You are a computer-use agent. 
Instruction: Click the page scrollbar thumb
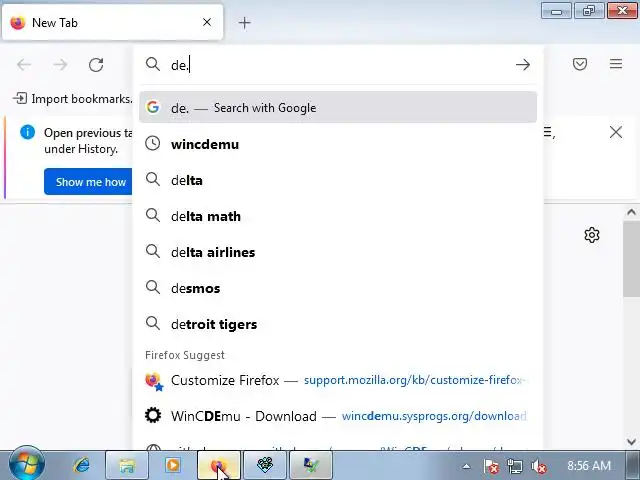631,260
